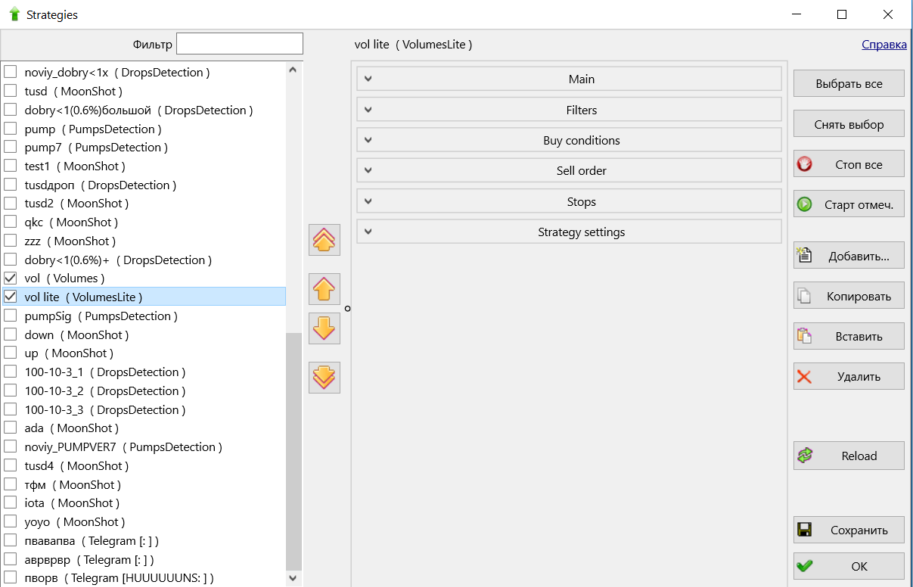Expand the Buy conditions section
The image size is (913, 587).
click(568, 140)
